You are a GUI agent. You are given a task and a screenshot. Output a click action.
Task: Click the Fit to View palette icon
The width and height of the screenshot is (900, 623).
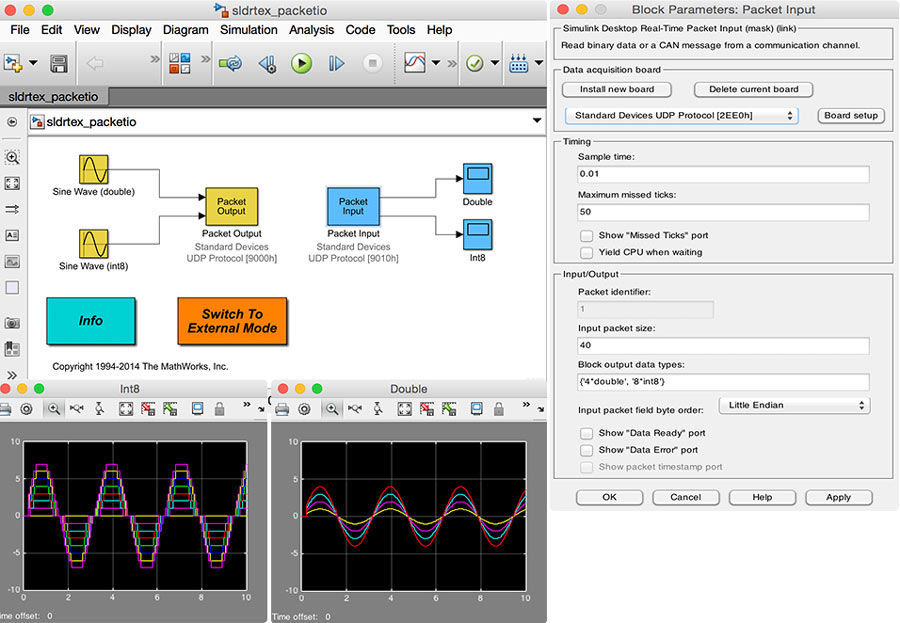tap(11, 183)
